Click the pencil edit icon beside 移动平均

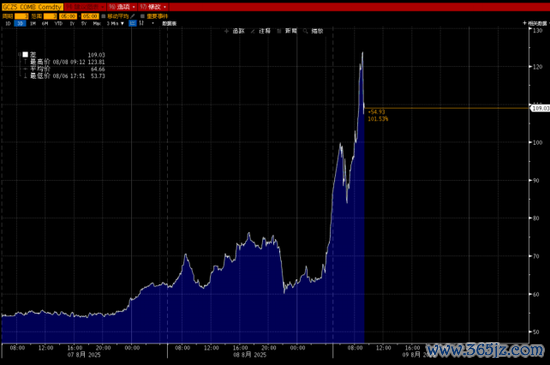133,16
